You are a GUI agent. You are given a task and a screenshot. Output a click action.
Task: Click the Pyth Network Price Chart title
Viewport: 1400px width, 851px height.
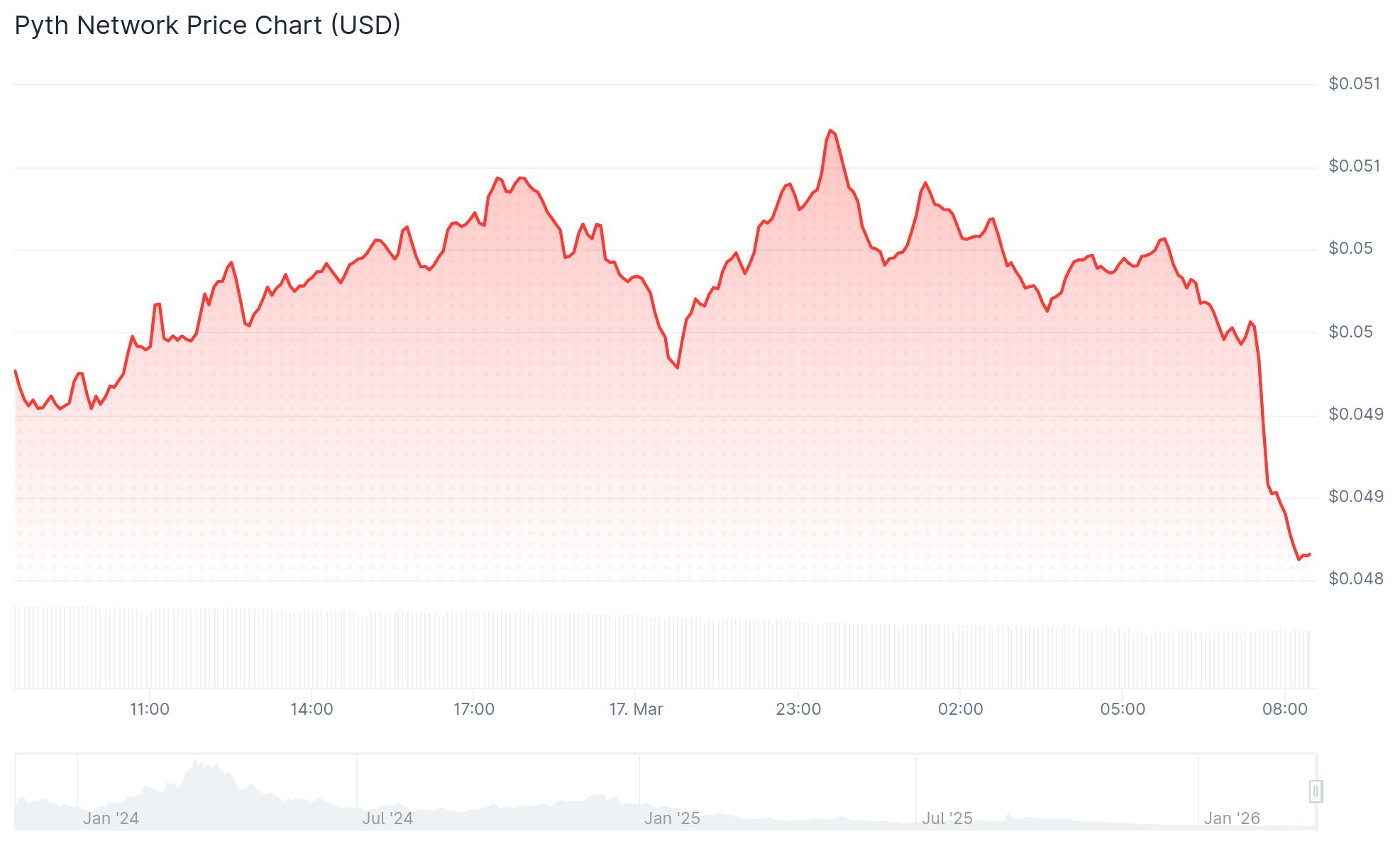pyautogui.click(x=207, y=26)
